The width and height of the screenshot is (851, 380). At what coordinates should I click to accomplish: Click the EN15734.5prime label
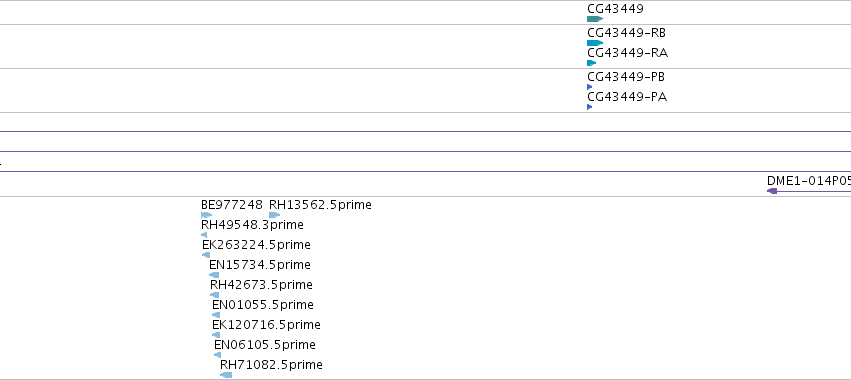[x=260, y=265]
